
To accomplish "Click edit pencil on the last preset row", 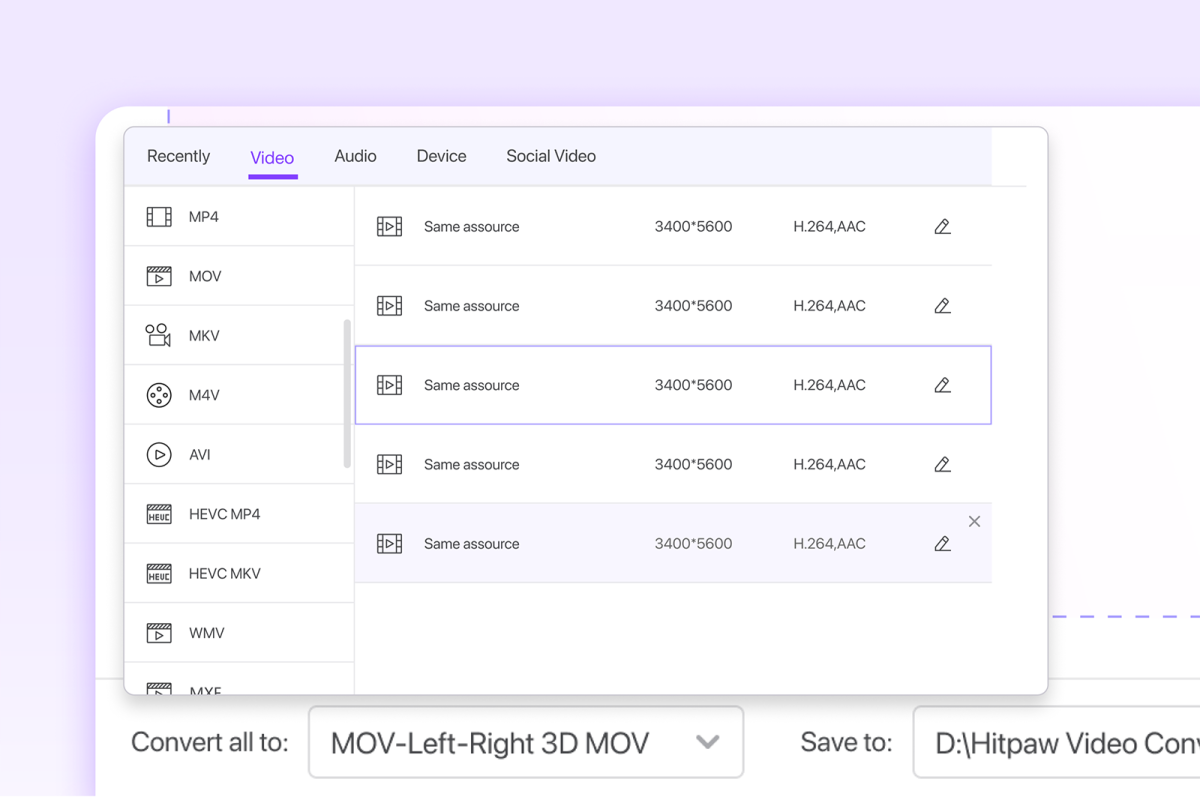I will tap(942, 544).
